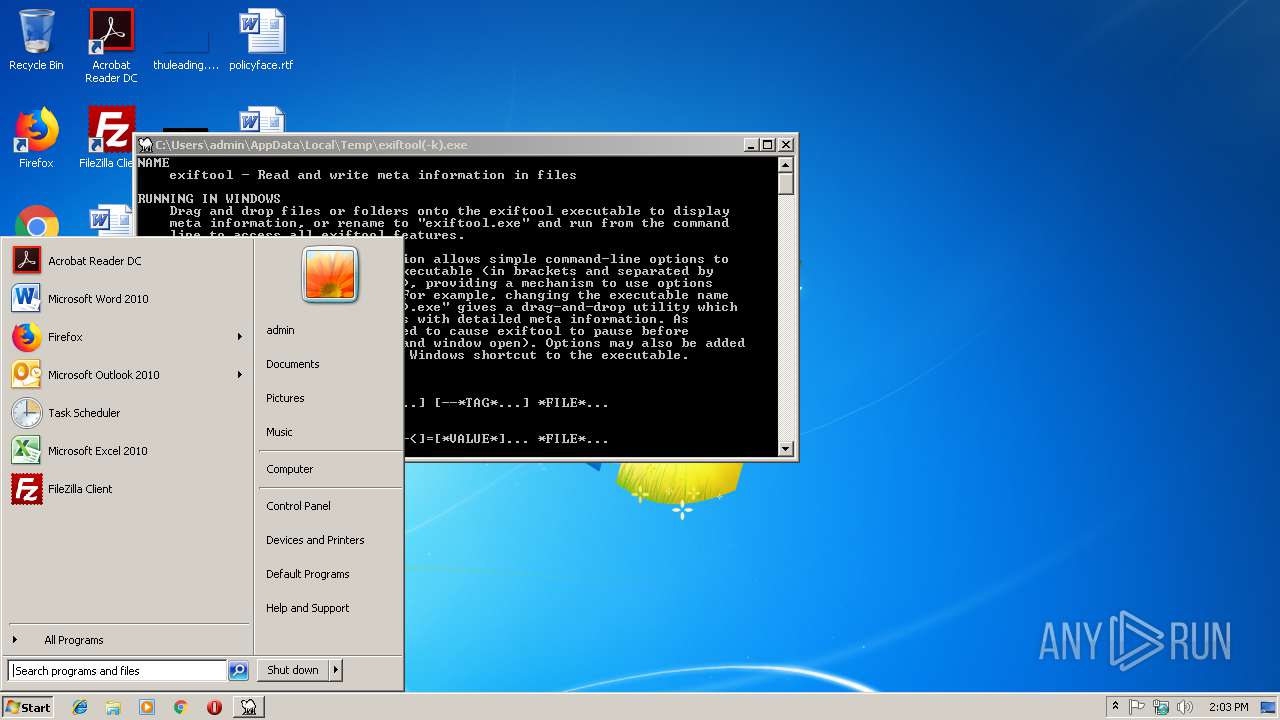Click the Shut down button

tap(293, 671)
